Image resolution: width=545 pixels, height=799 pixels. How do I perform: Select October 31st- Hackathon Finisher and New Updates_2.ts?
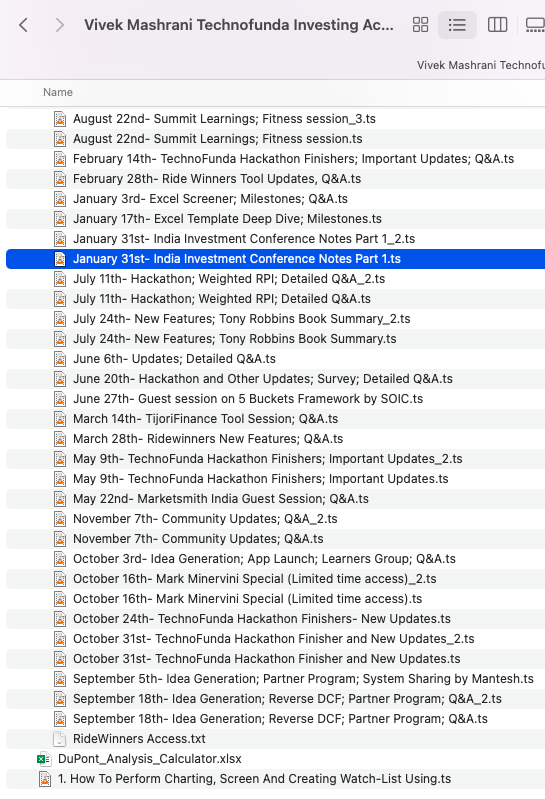click(274, 638)
